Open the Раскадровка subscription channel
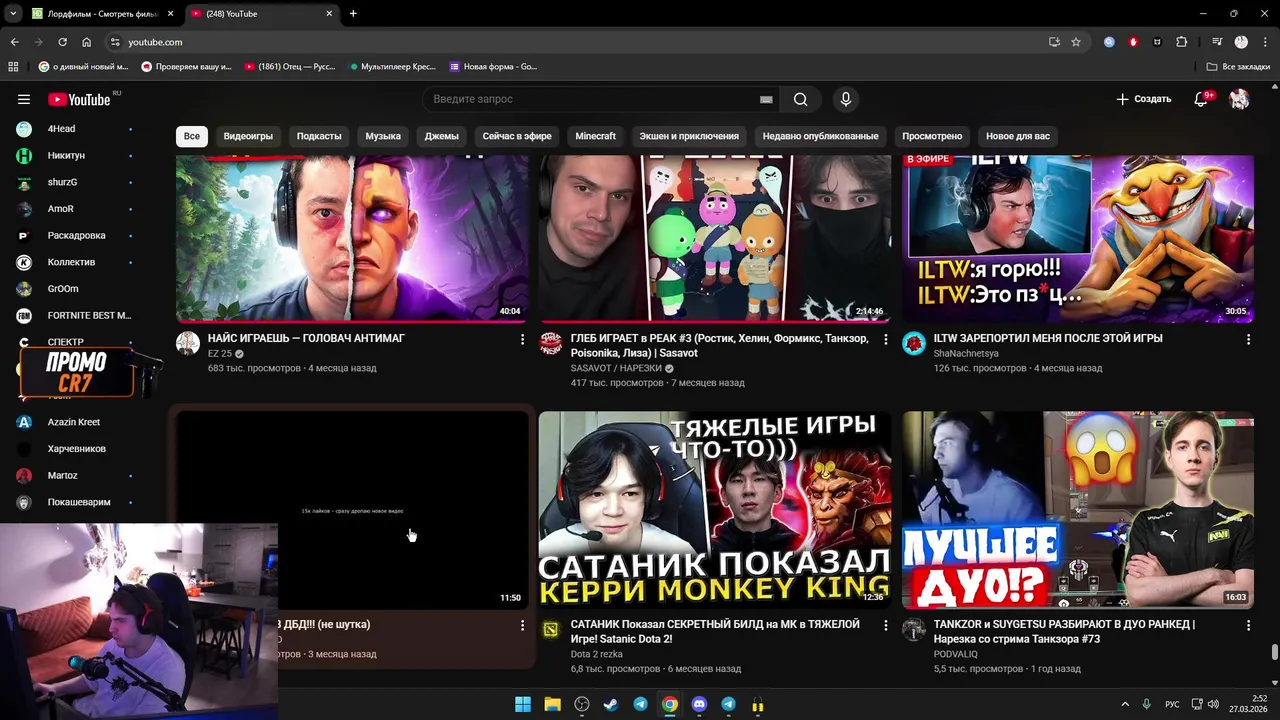The height and width of the screenshot is (720, 1280). 75,236
